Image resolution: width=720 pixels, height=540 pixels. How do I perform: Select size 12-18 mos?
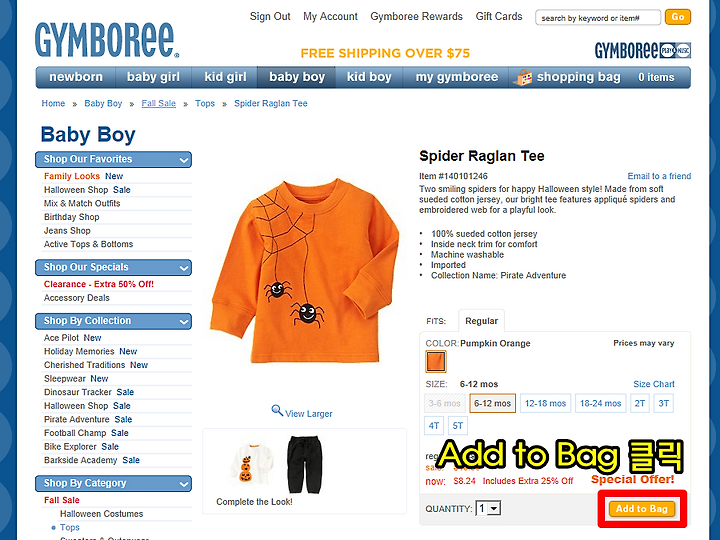coord(545,404)
